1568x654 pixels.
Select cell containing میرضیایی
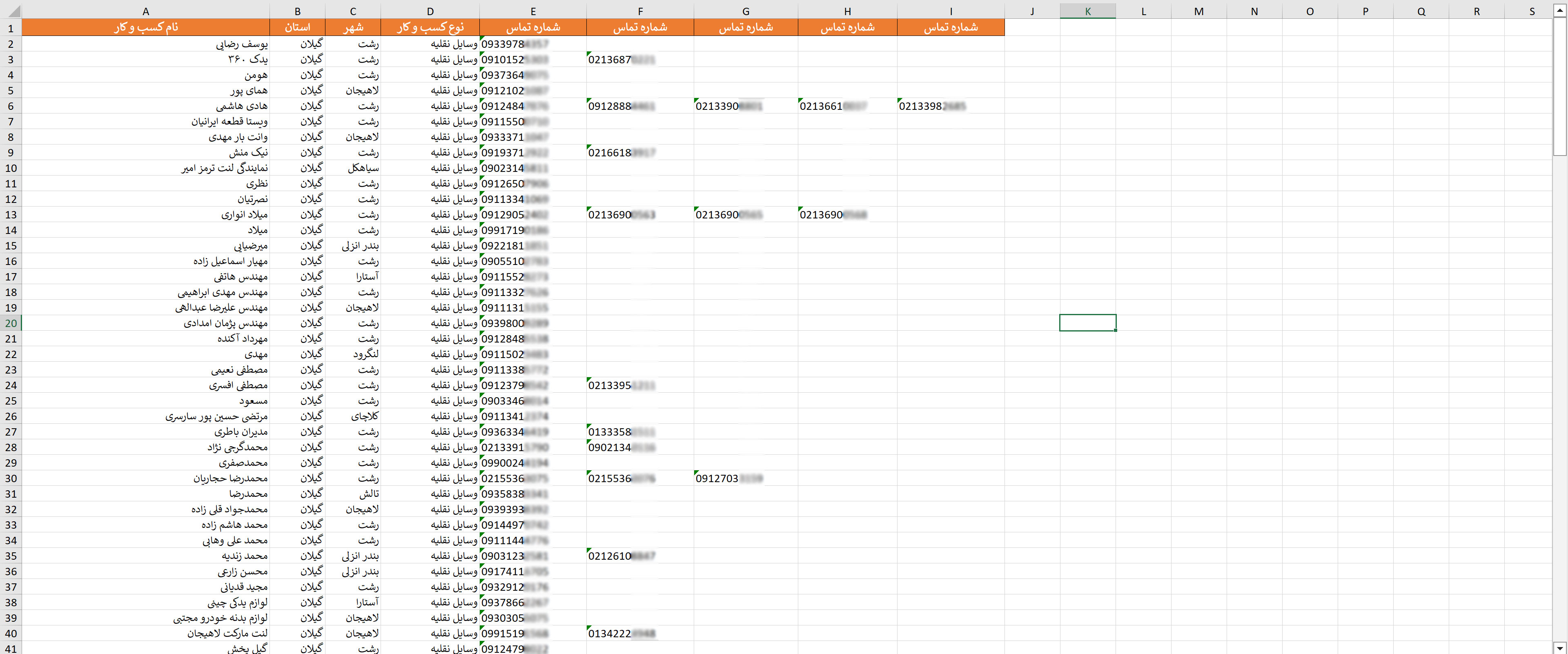pos(145,245)
